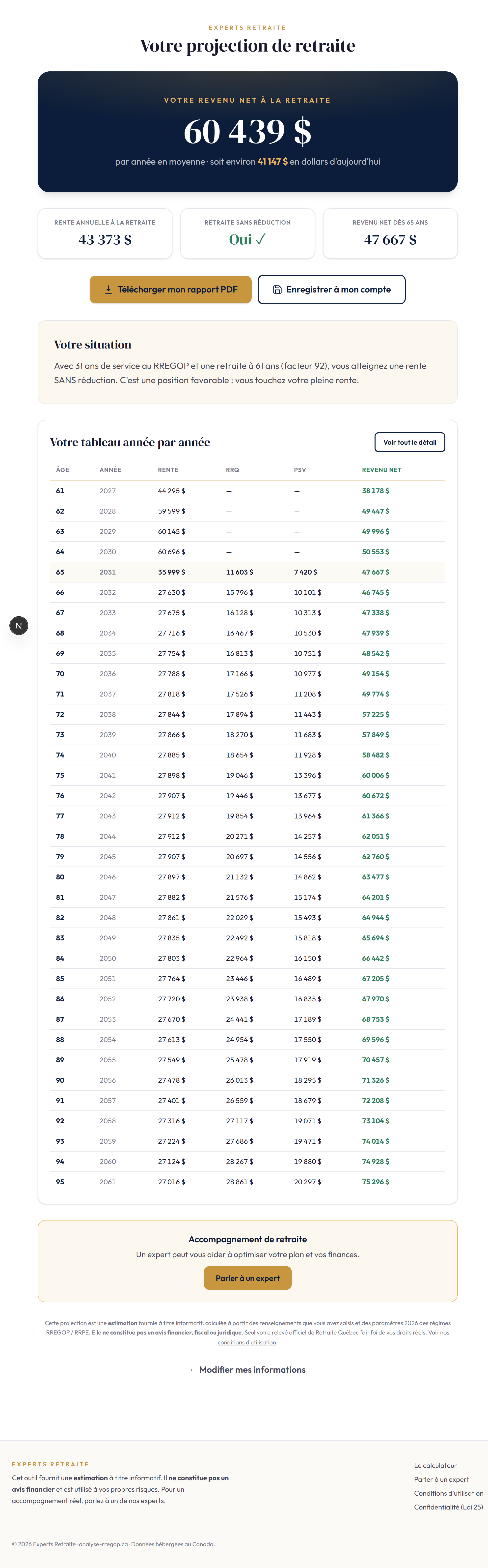Open the Next.js dev tools N icon
This screenshot has height=1568, width=488.
click(x=19, y=626)
